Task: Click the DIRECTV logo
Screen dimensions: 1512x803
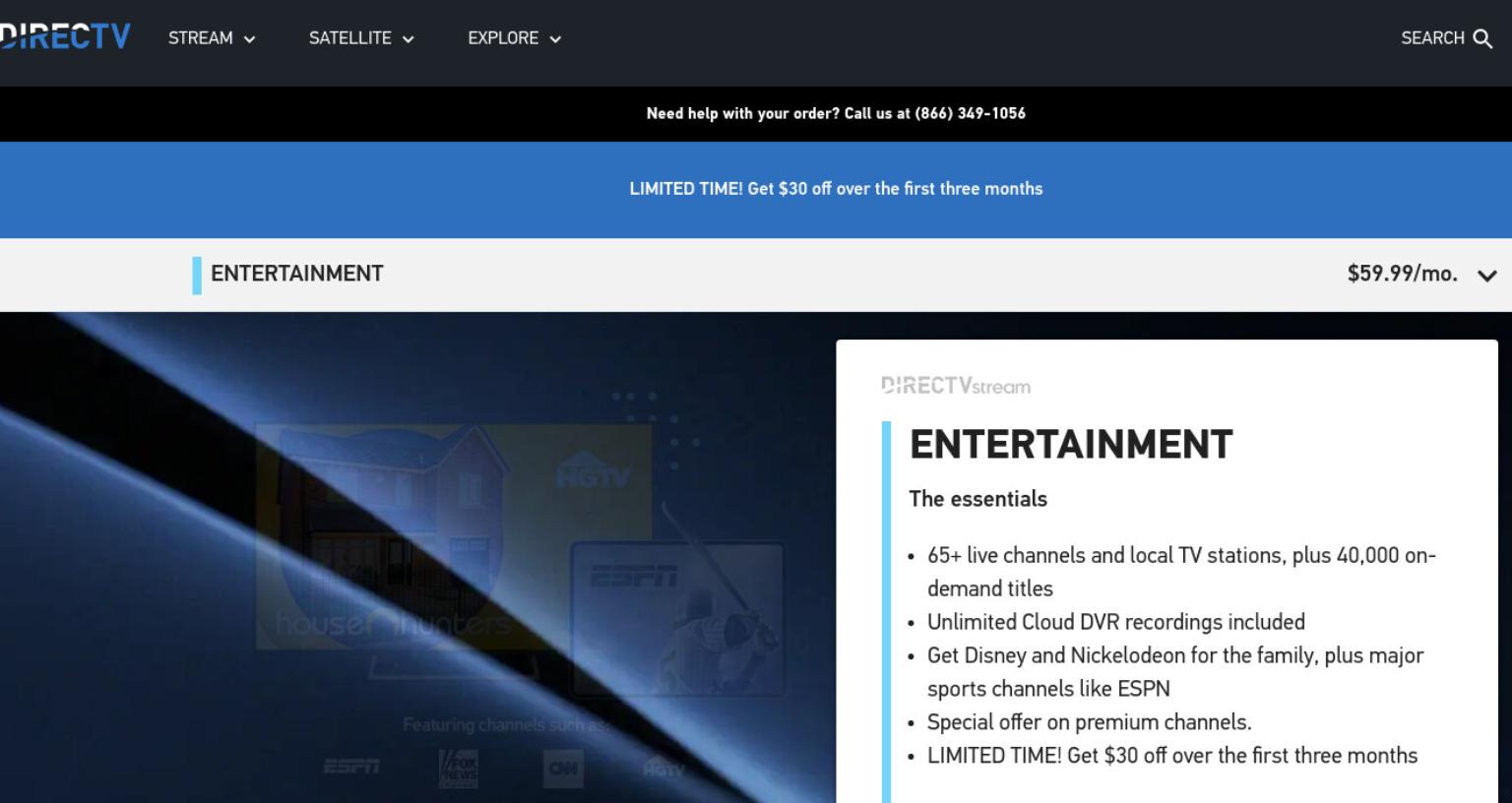Action: pyautogui.click(x=65, y=36)
